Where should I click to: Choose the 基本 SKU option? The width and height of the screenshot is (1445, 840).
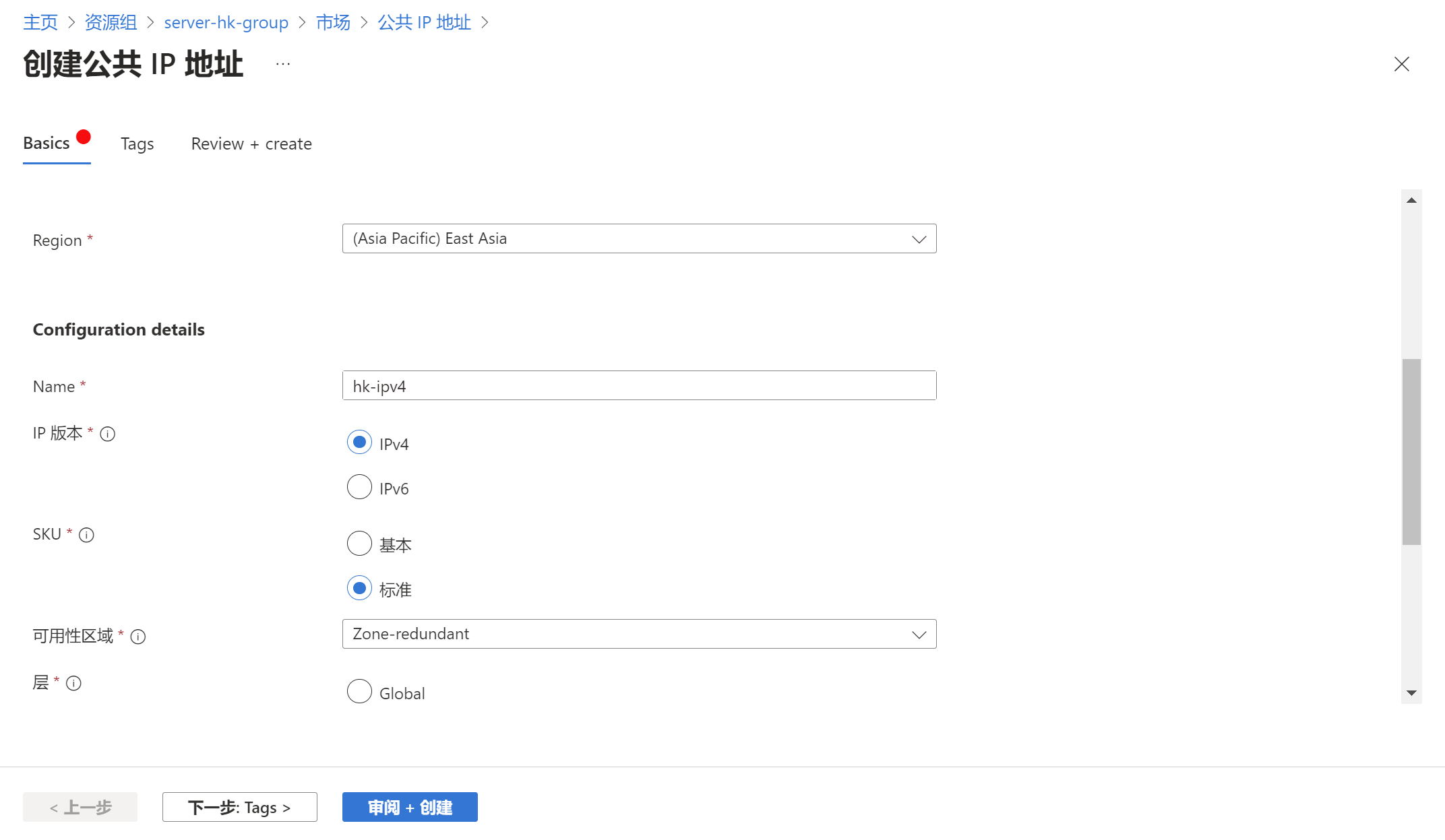coord(359,544)
